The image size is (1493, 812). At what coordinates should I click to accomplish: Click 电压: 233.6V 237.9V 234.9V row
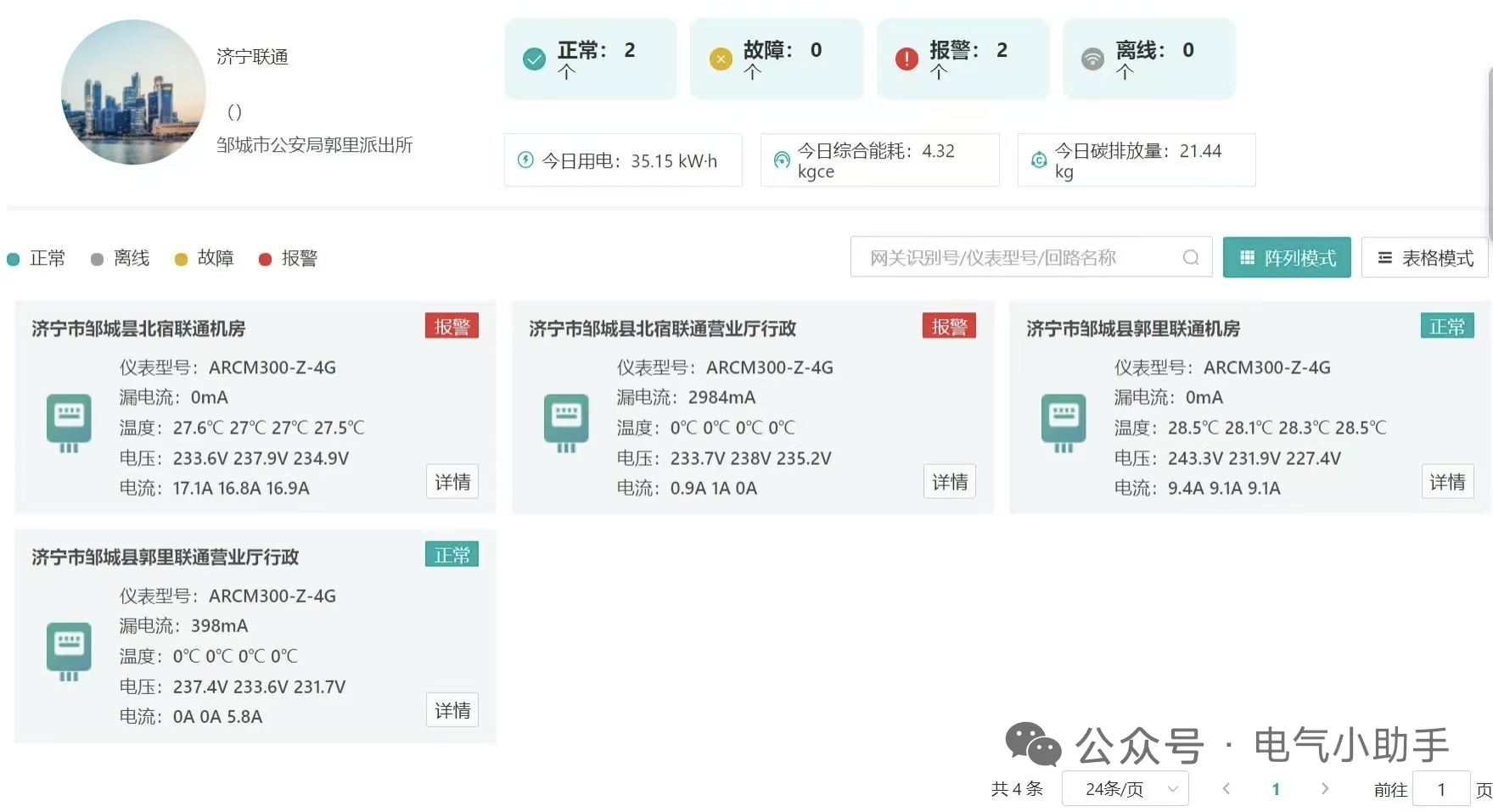coord(234,458)
